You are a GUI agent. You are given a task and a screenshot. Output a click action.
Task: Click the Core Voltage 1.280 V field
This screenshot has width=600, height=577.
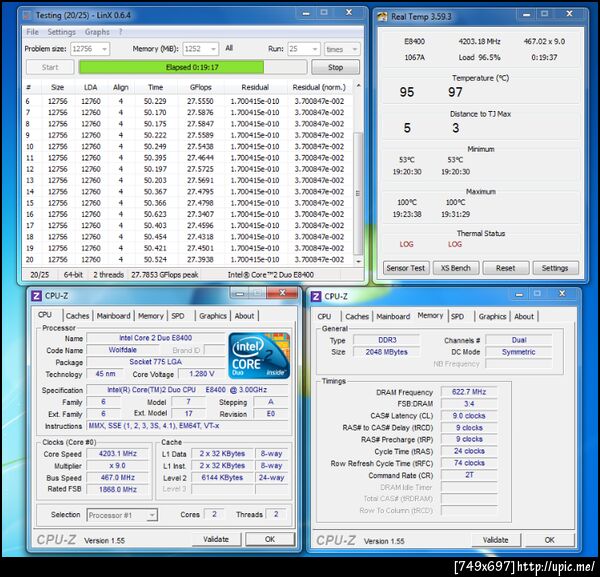click(x=202, y=373)
